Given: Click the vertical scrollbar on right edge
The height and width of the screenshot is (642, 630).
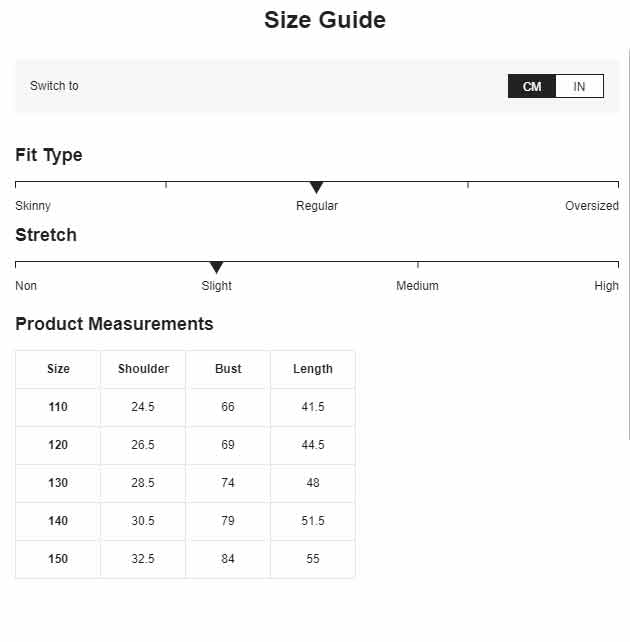Looking at the screenshot, I should coord(628,244).
